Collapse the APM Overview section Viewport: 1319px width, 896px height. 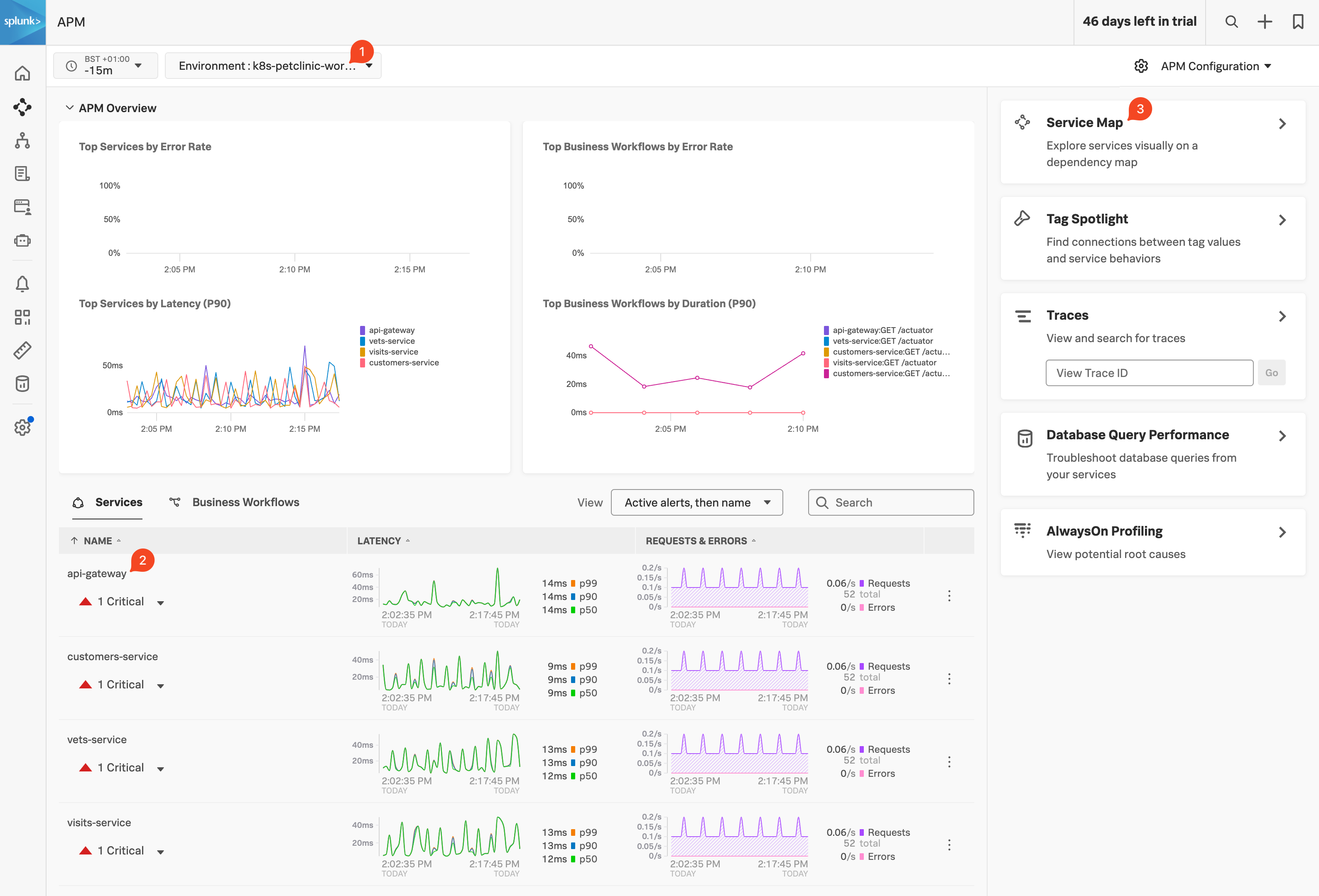tap(69, 108)
